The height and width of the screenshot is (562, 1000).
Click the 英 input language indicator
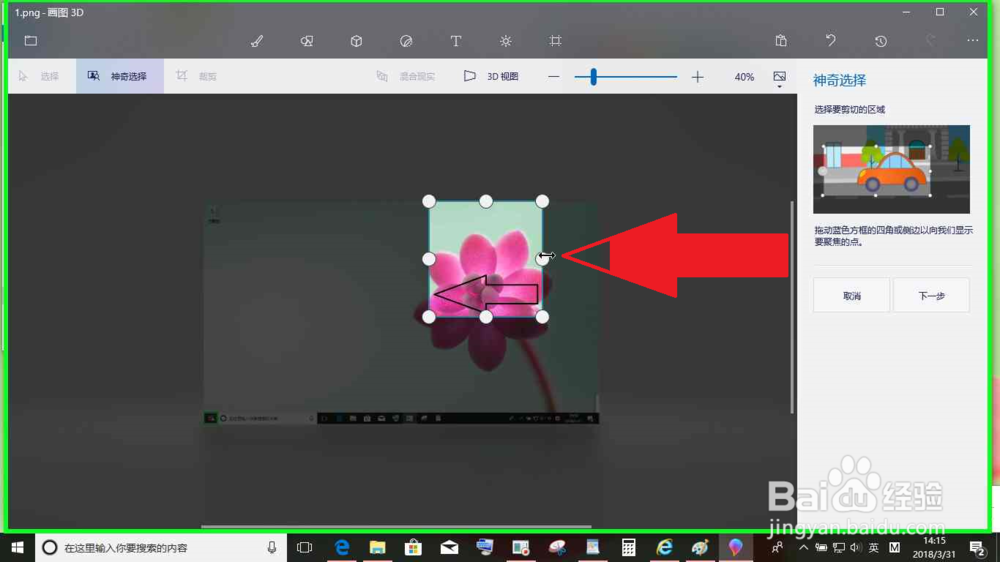pyautogui.click(x=874, y=547)
